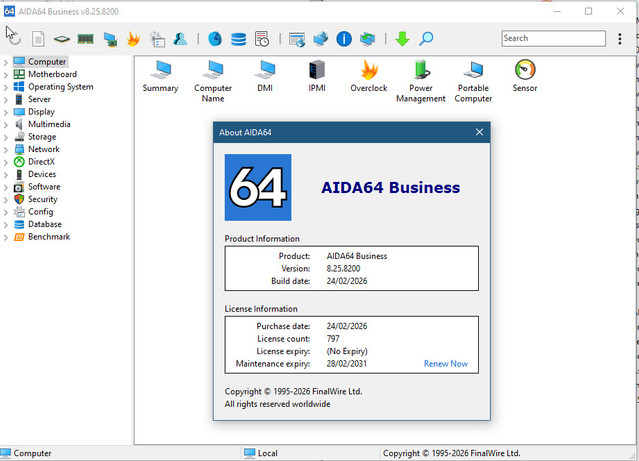This screenshot has width=639, height=461.
Task: Click the user silhouette toolbar icon
Action: (180, 39)
